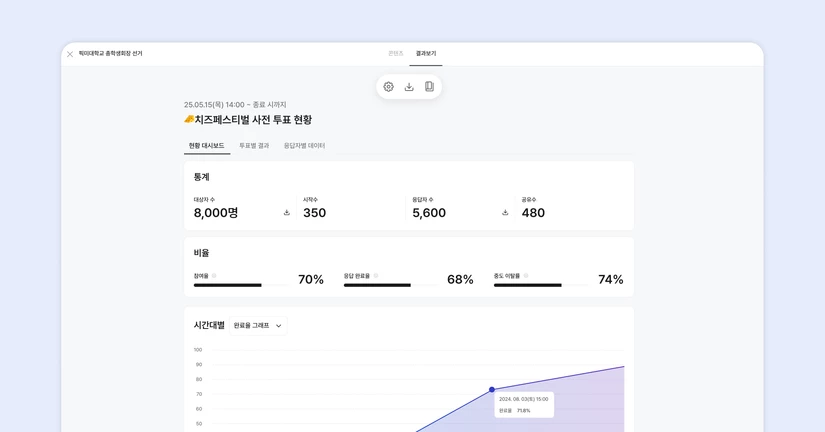Image resolution: width=825 pixels, height=432 pixels.
Task: Click the 중도 이탈률 progress bar
Action: coord(540,285)
